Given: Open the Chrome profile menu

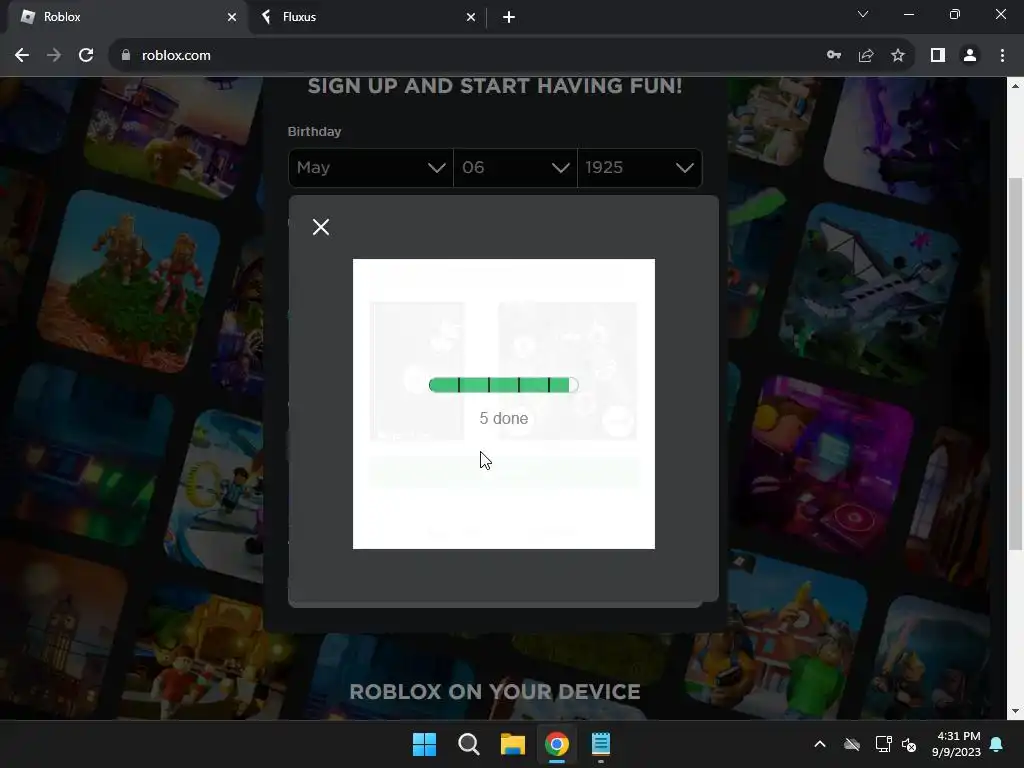Looking at the screenshot, I should click(x=970, y=56).
